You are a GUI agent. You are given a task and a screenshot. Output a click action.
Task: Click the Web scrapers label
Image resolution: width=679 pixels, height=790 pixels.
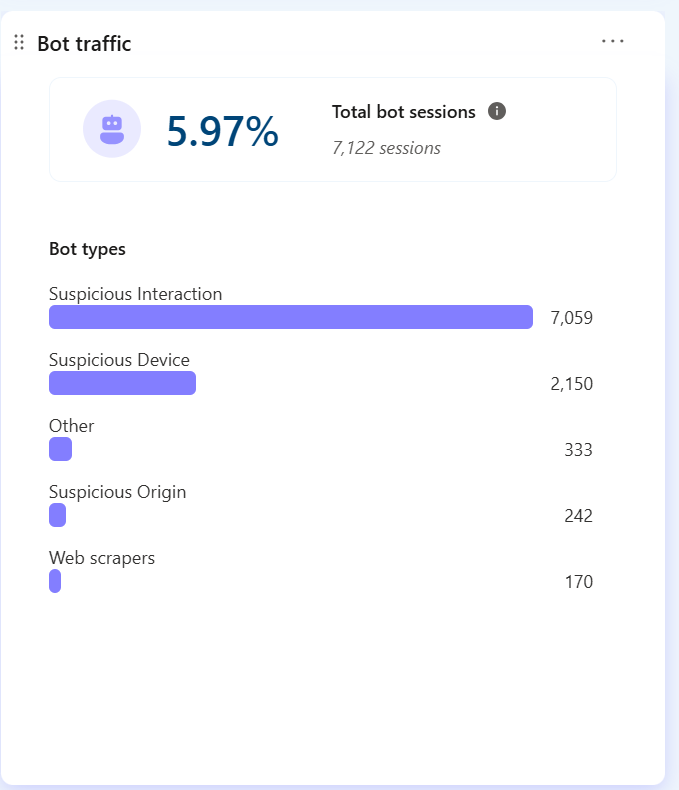(102, 558)
